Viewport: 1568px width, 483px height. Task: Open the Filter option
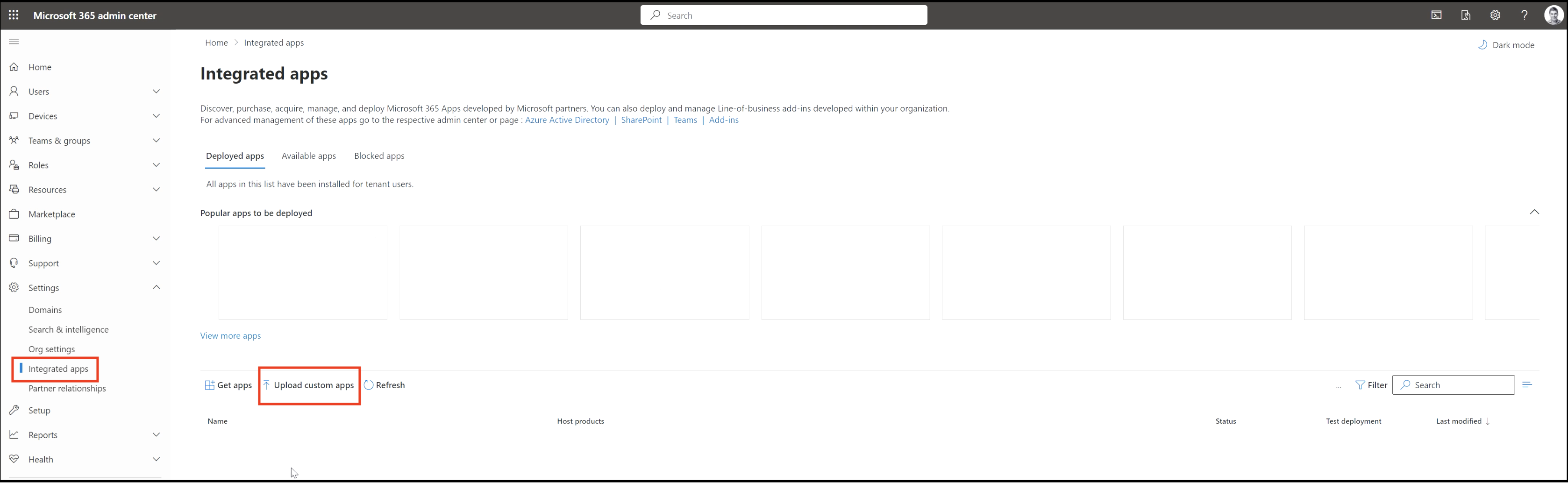[x=1371, y=385]
